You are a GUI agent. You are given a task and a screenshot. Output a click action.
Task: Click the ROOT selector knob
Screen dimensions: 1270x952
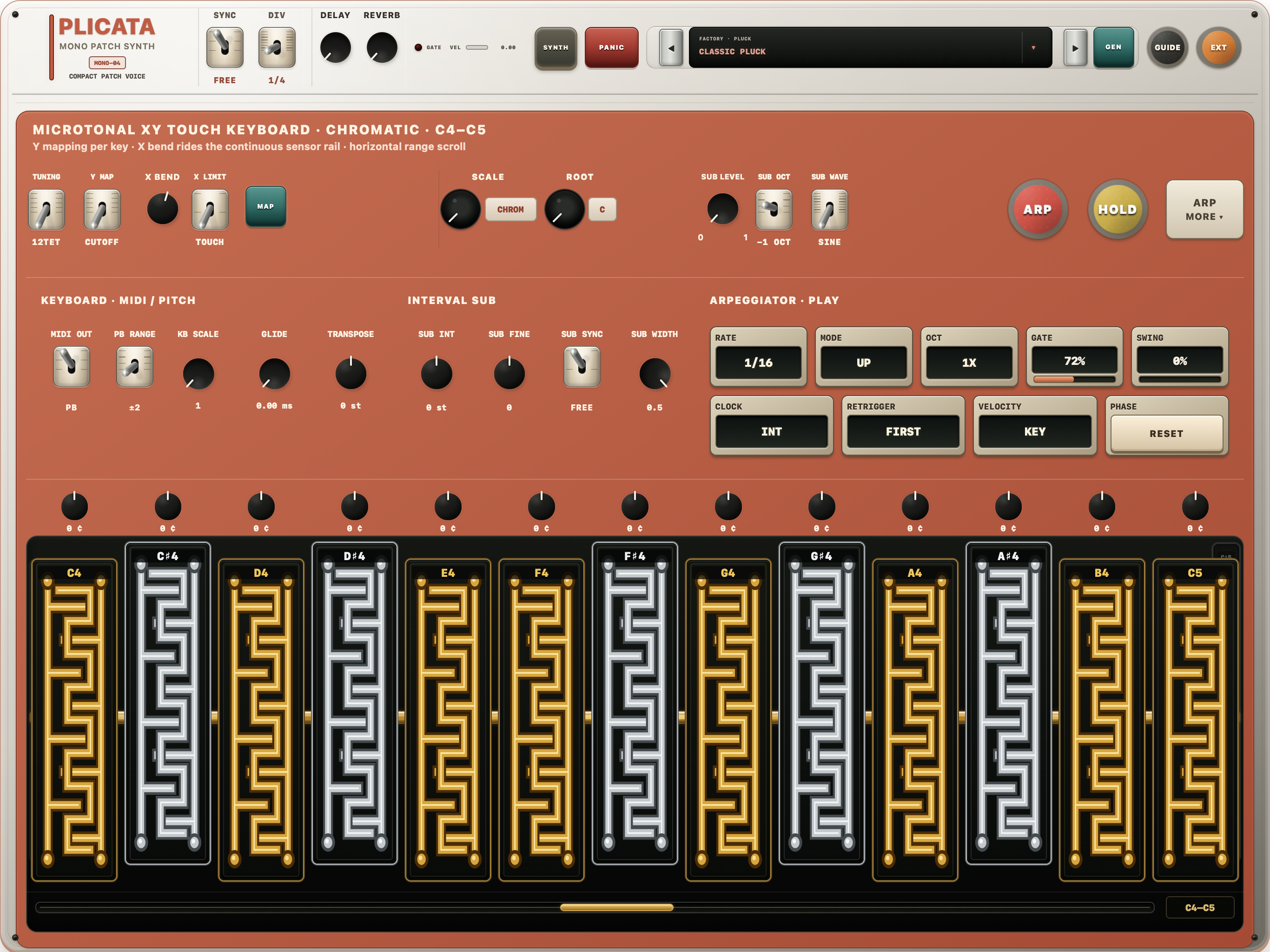click(564, 210)
